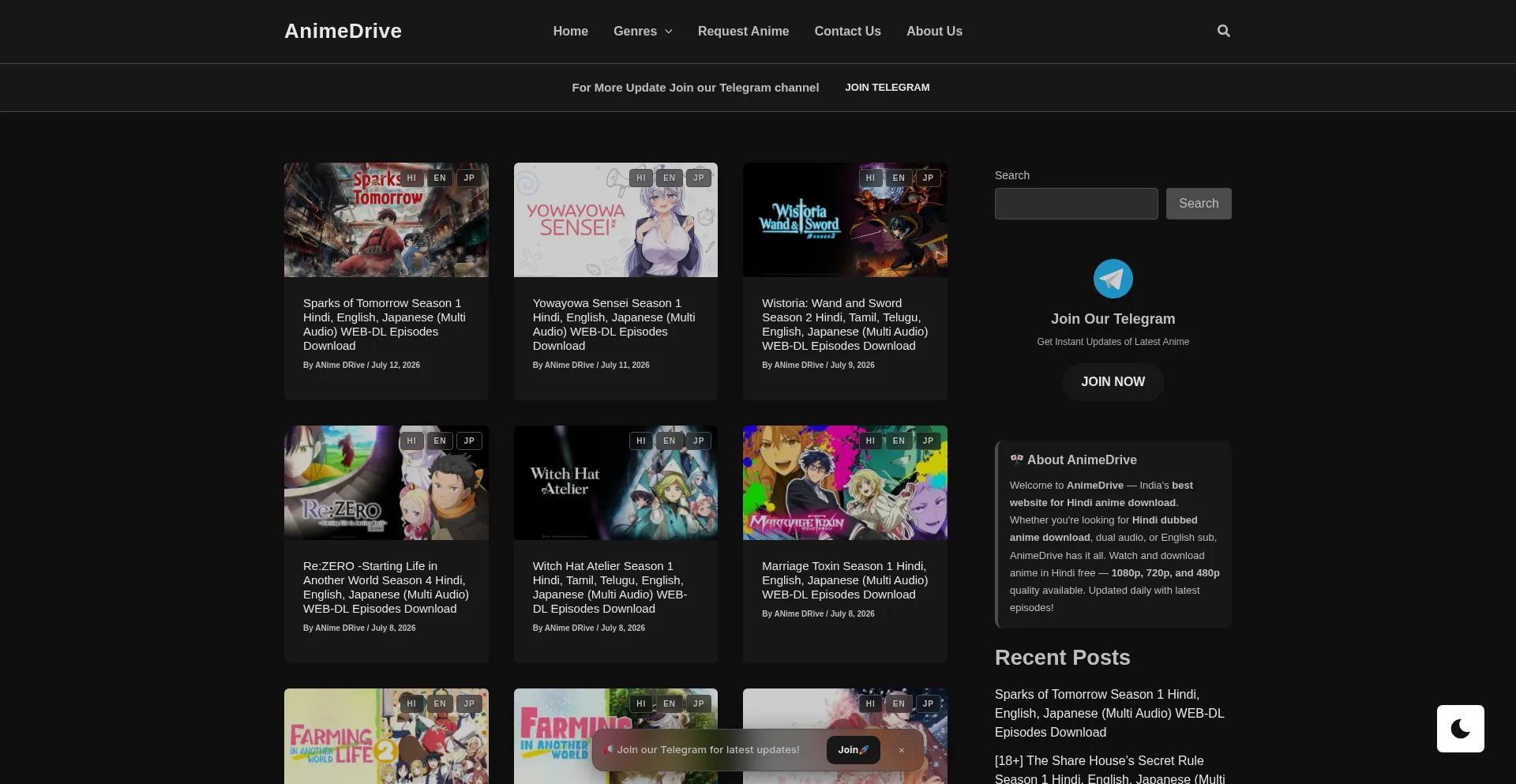Viewport: 1516px width, 784px height.
Task: Open the Yowayowa Sensei thumbnail
Action: (x=616, y=220)
